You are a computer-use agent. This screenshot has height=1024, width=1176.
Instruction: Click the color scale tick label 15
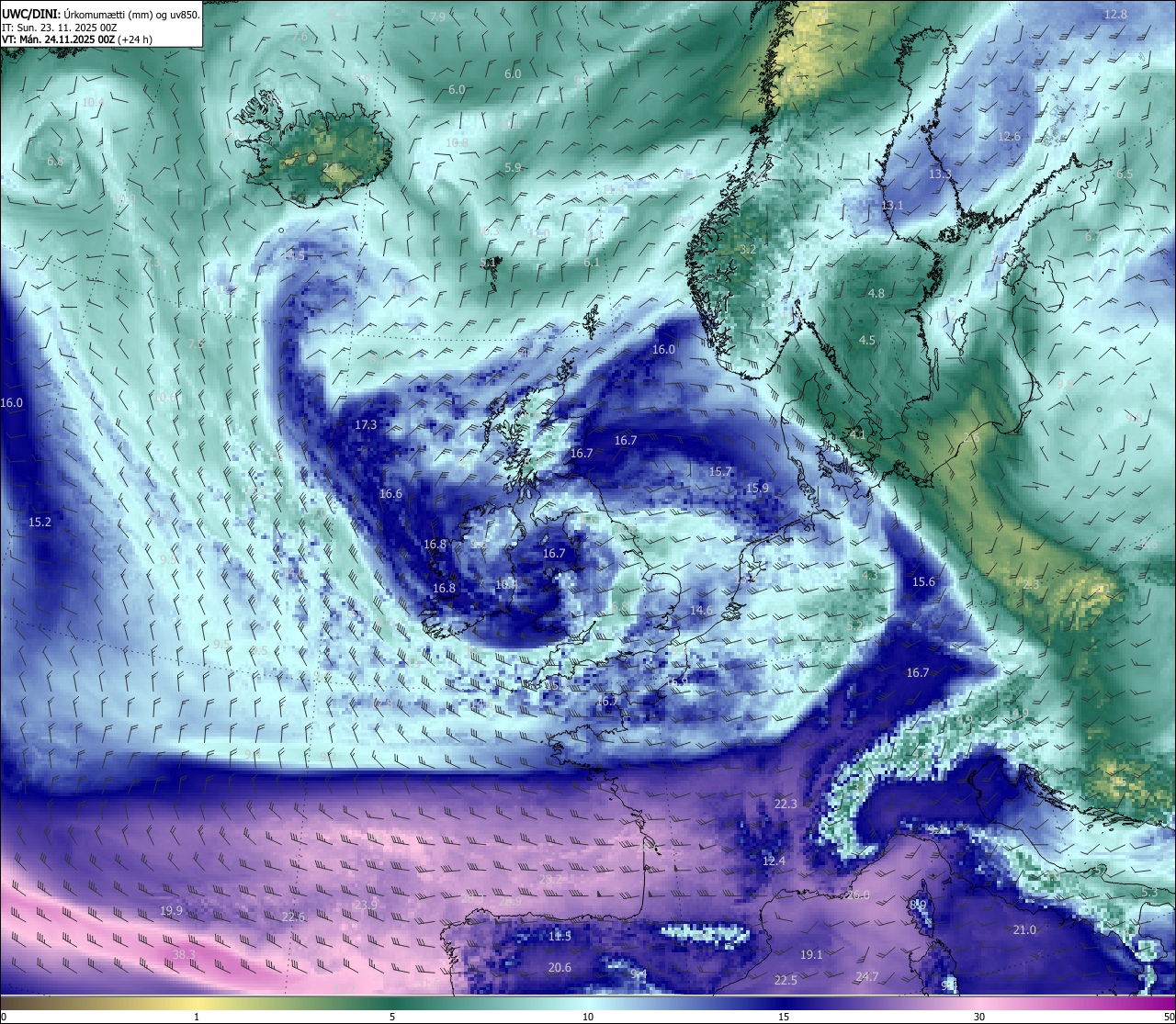(x=784, y=1017)
